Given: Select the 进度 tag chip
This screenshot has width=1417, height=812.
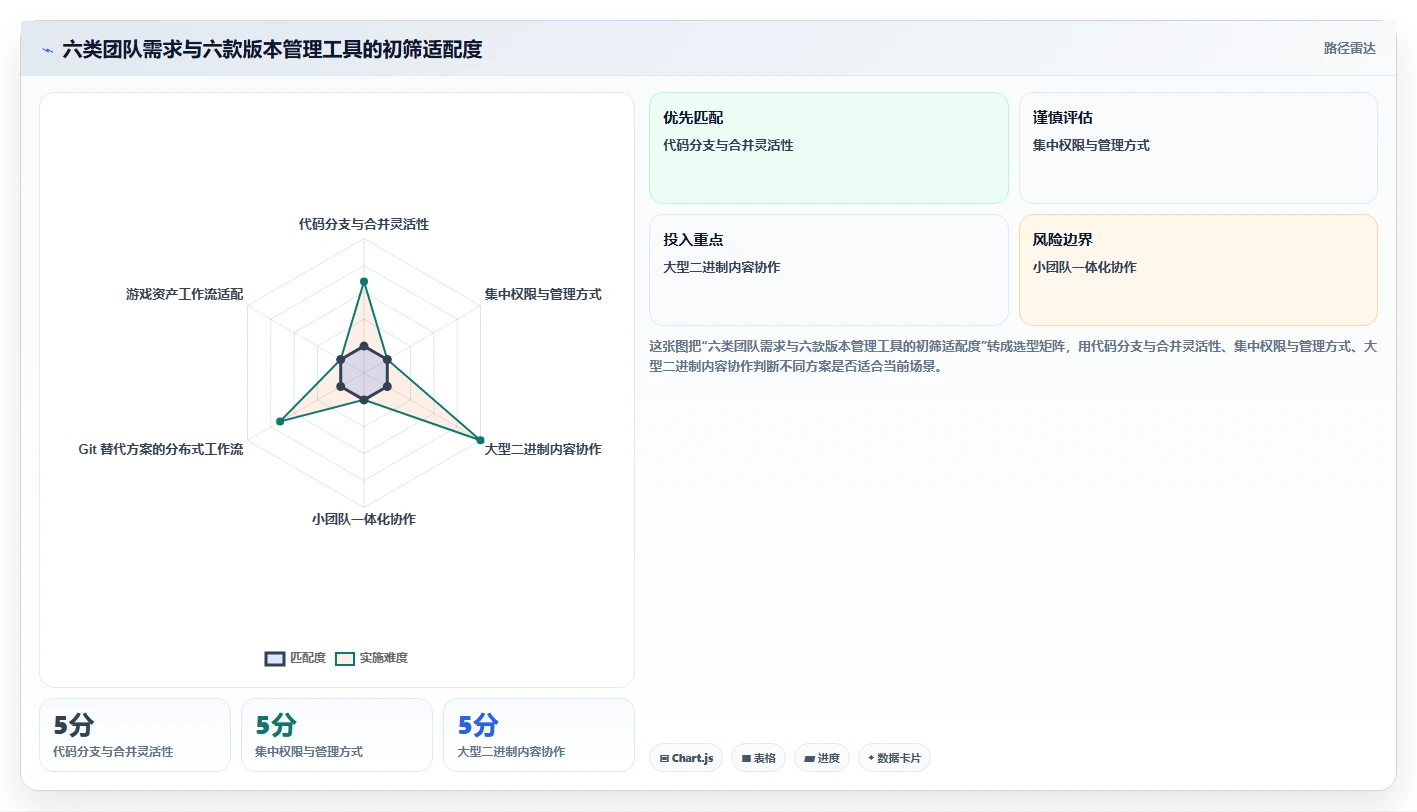Looking at the screenshot, I should click(822, 758).
